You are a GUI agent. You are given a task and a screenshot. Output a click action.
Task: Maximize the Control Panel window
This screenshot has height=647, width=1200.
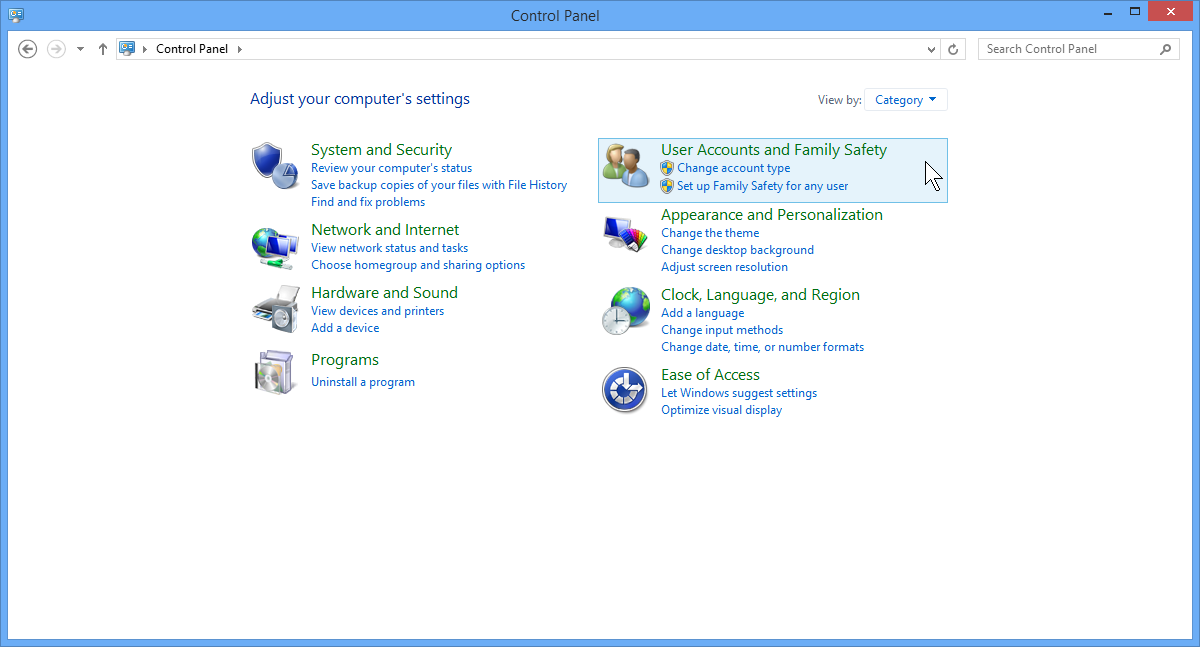[x=1134, y=11]
